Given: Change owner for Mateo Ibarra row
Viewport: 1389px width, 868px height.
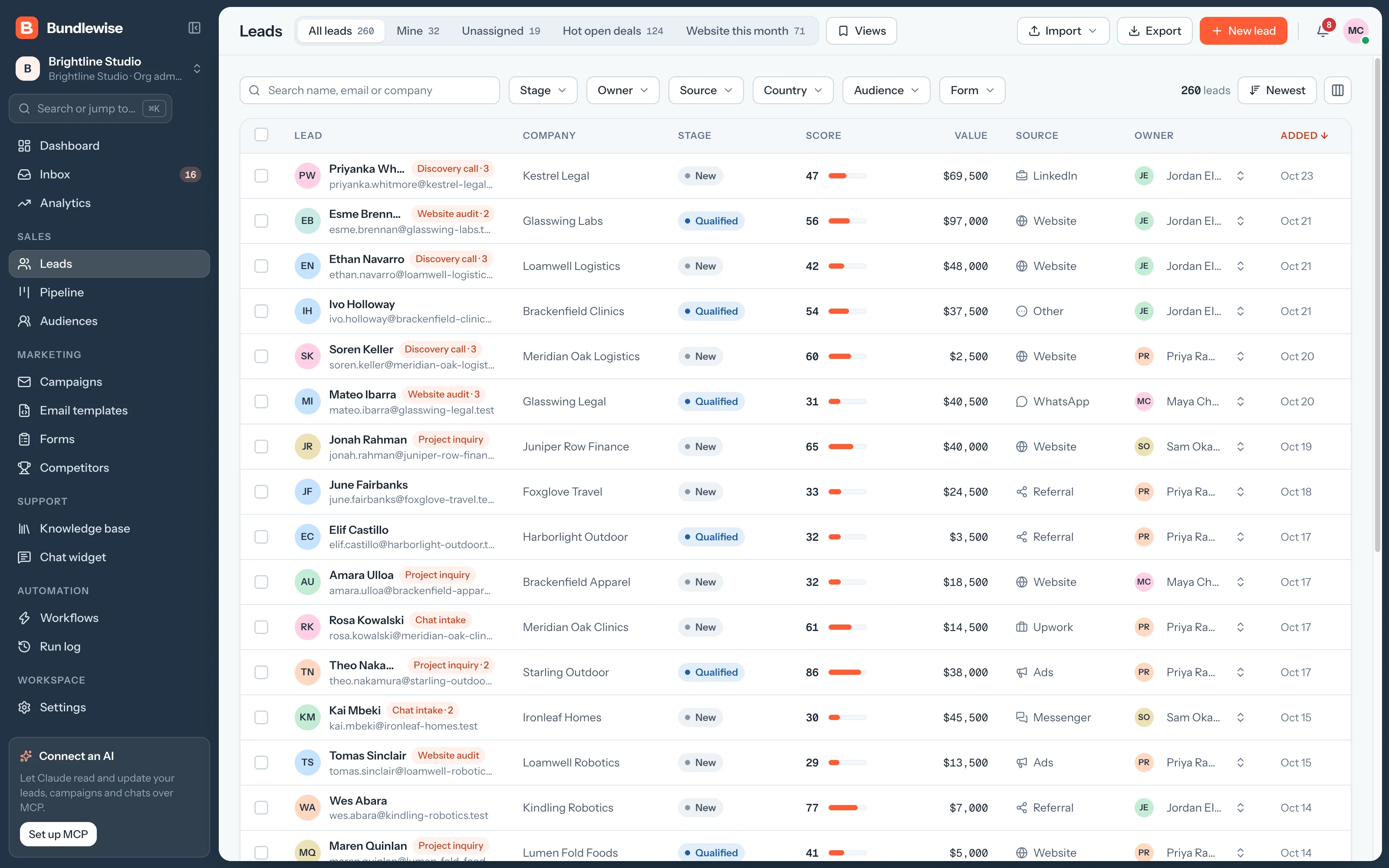Looking at the screenshot, I should click(1189, 401).
